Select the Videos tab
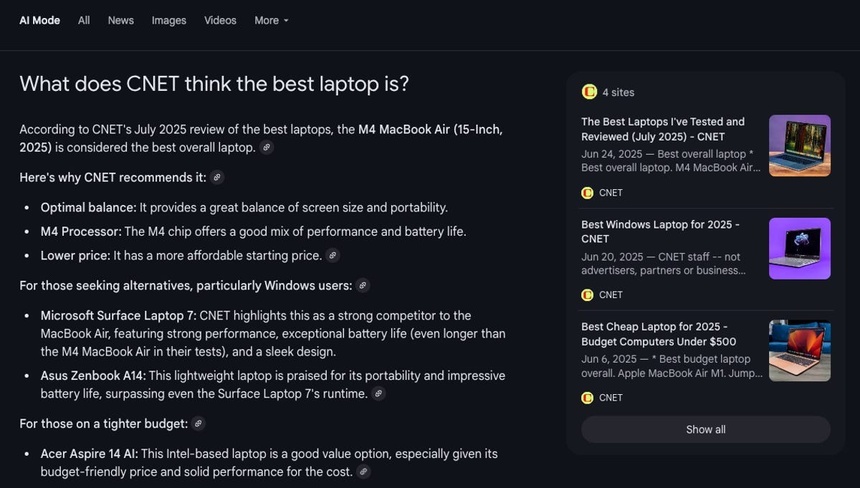Screen dimensions: 860x488 click(x=220, y=20)
